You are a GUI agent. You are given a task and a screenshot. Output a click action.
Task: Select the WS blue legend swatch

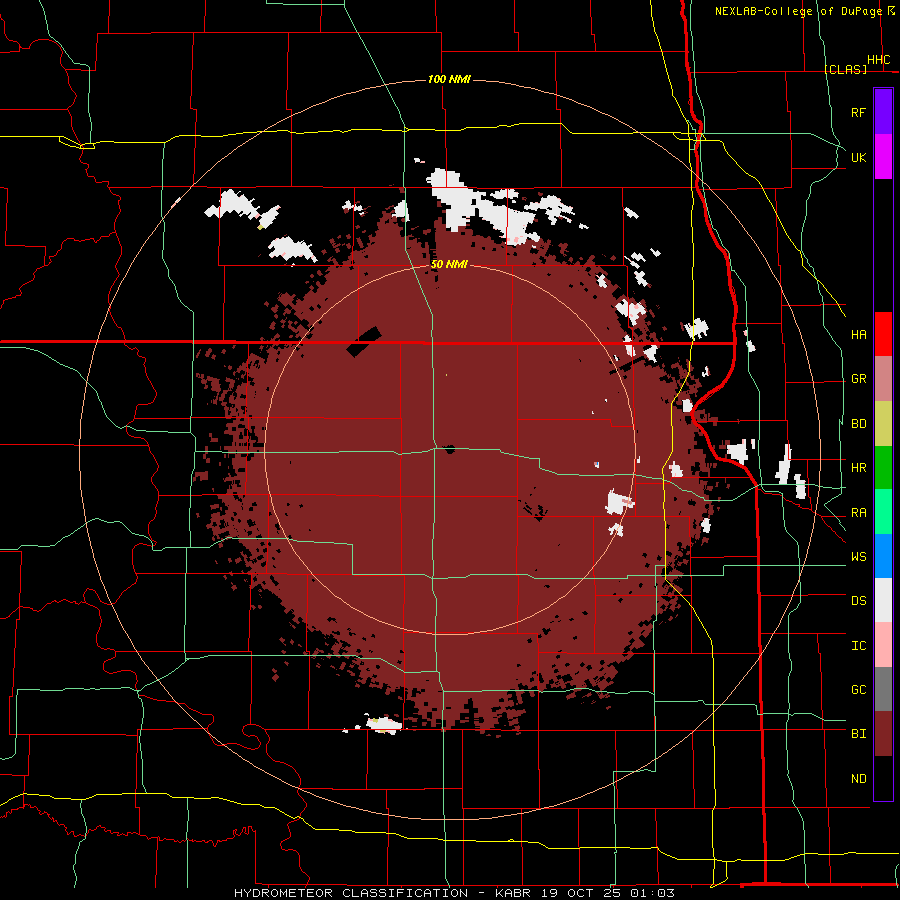pos(883,556)
